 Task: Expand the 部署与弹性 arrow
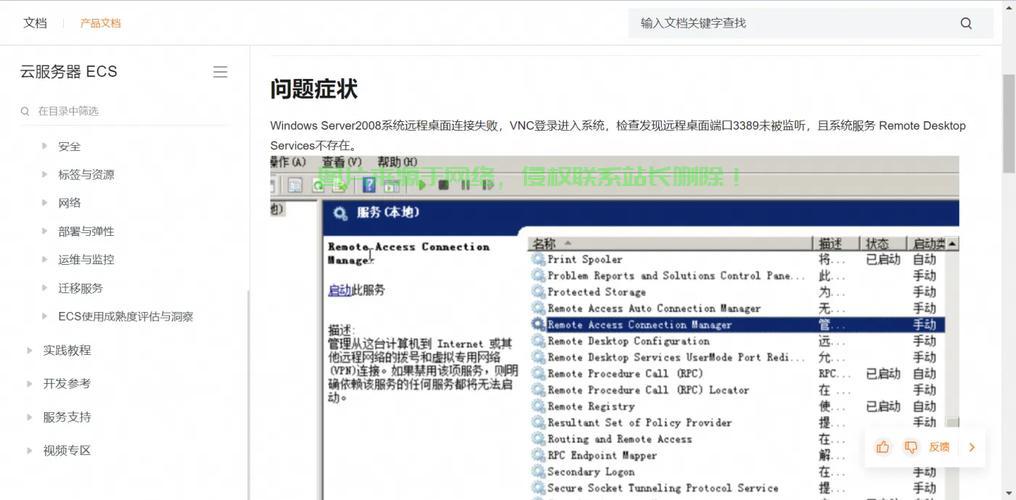pyautogui.click(x=45, y=231)
